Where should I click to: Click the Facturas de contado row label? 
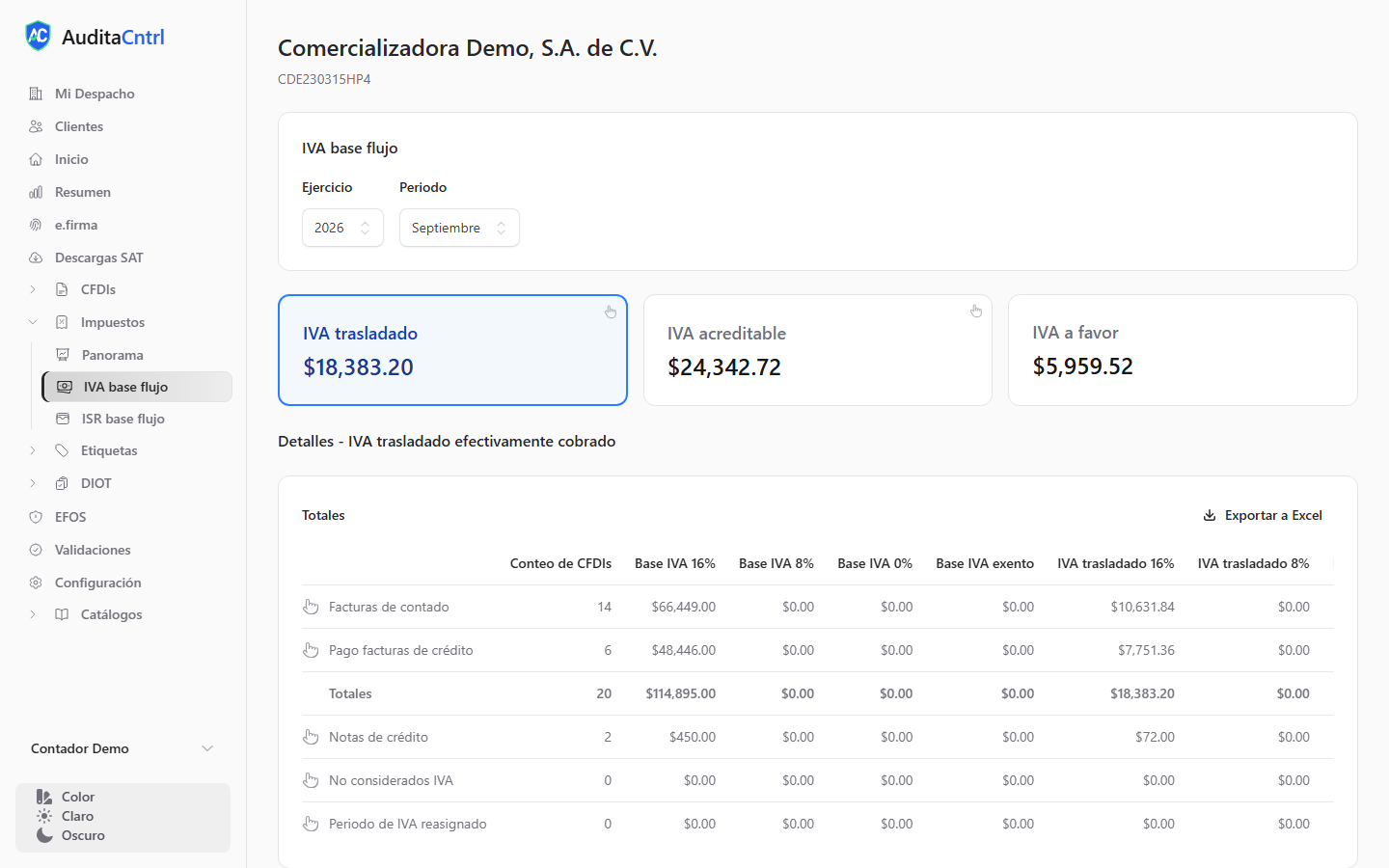point(389,607)
